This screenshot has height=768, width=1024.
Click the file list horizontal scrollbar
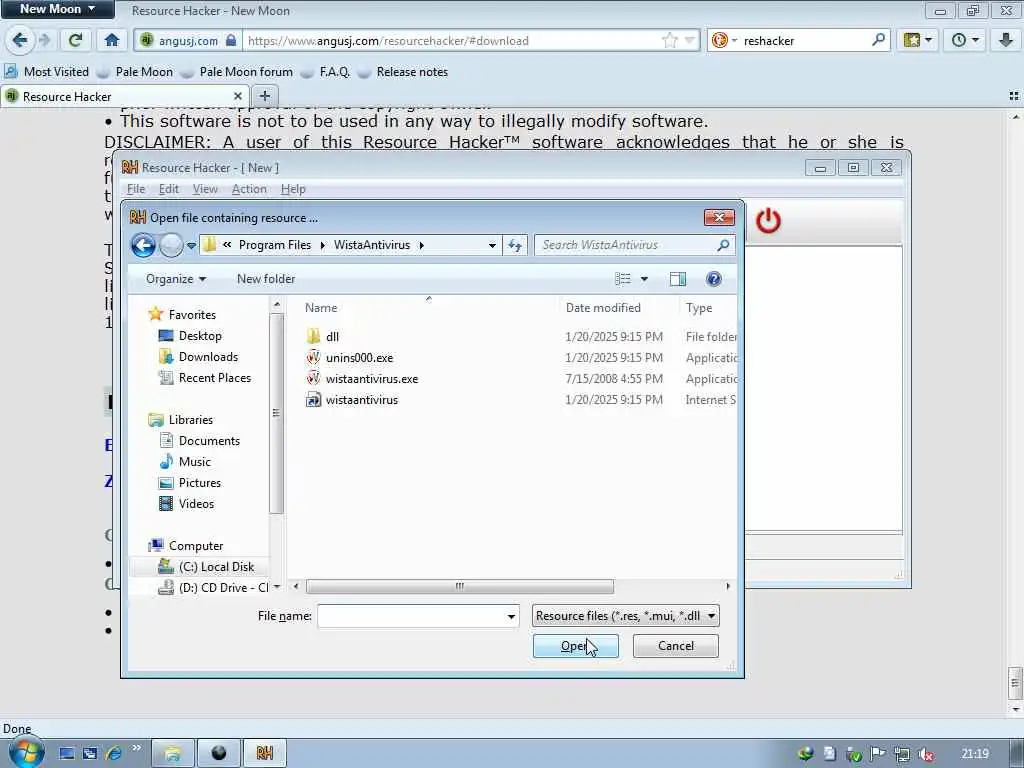[x=459, y=586]
